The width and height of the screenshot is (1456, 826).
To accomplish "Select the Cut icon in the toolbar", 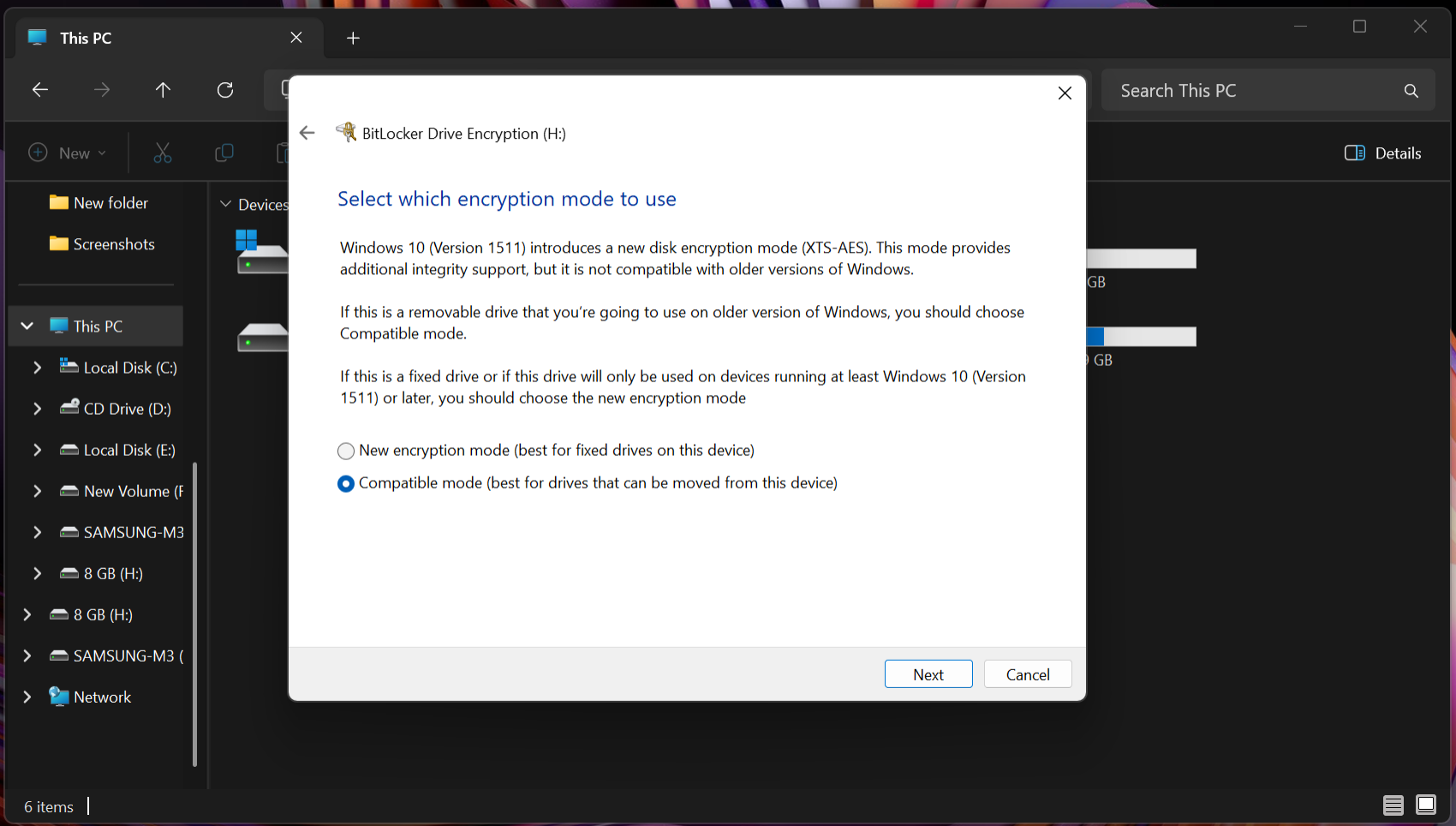I will [x=163, y=153].
